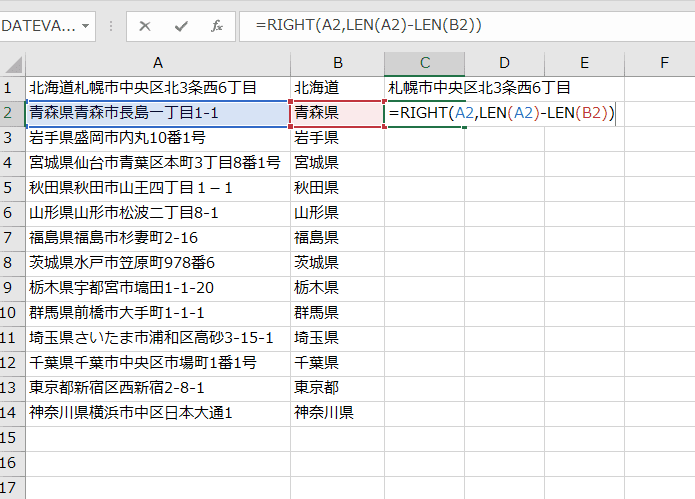Click cell B2 containing 青森県
Screen dimensions: 695x499
(337, 113)
